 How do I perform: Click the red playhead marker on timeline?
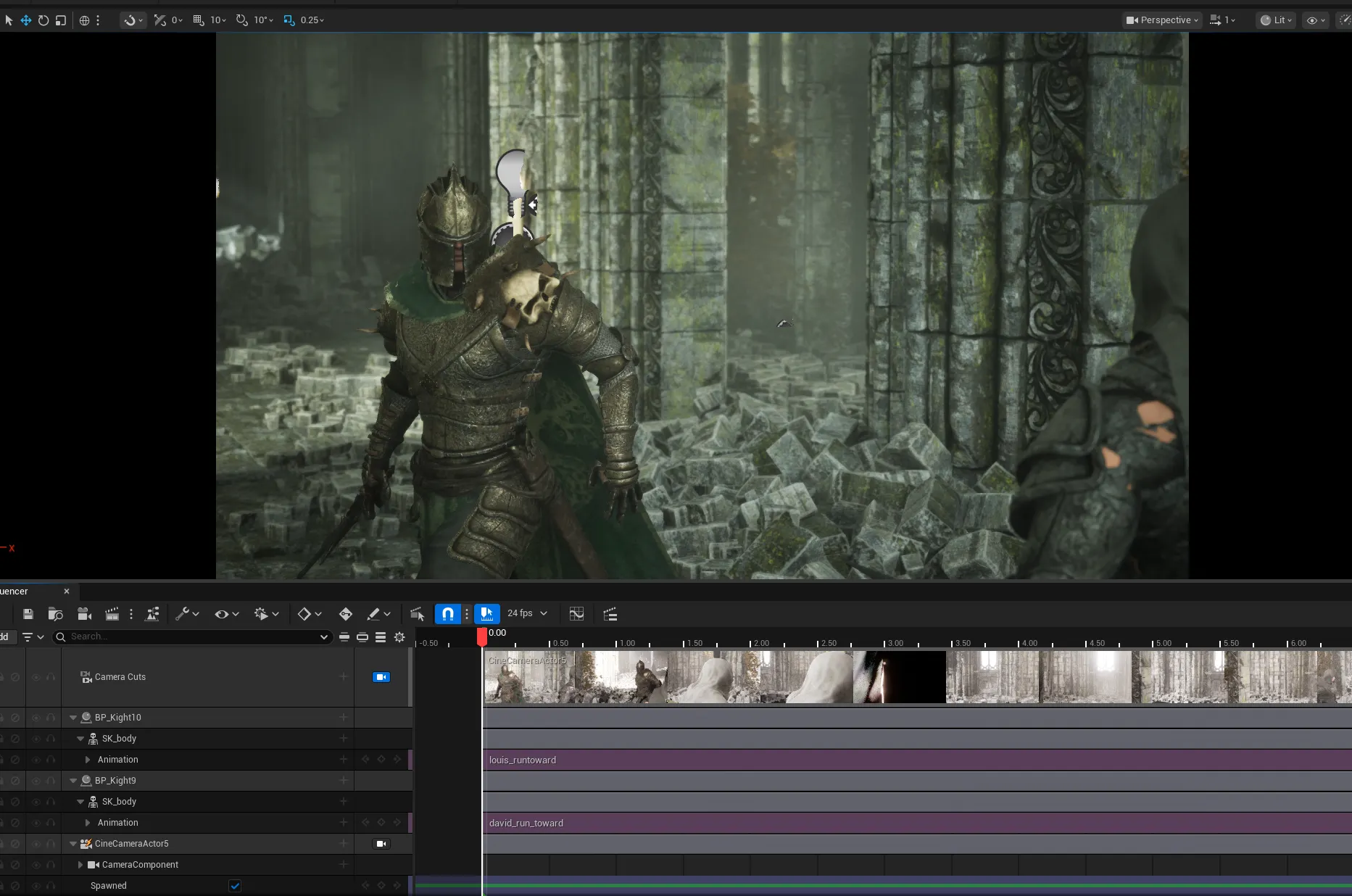[x=482, y=636]
